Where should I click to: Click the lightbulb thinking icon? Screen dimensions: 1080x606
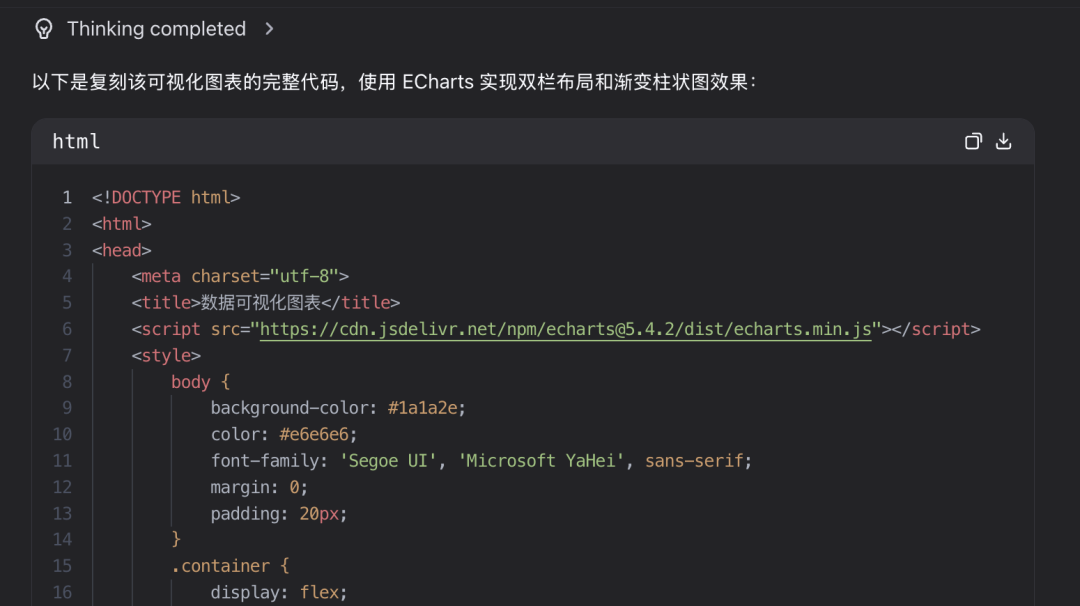pyautogui.click(x=43, y=29)
